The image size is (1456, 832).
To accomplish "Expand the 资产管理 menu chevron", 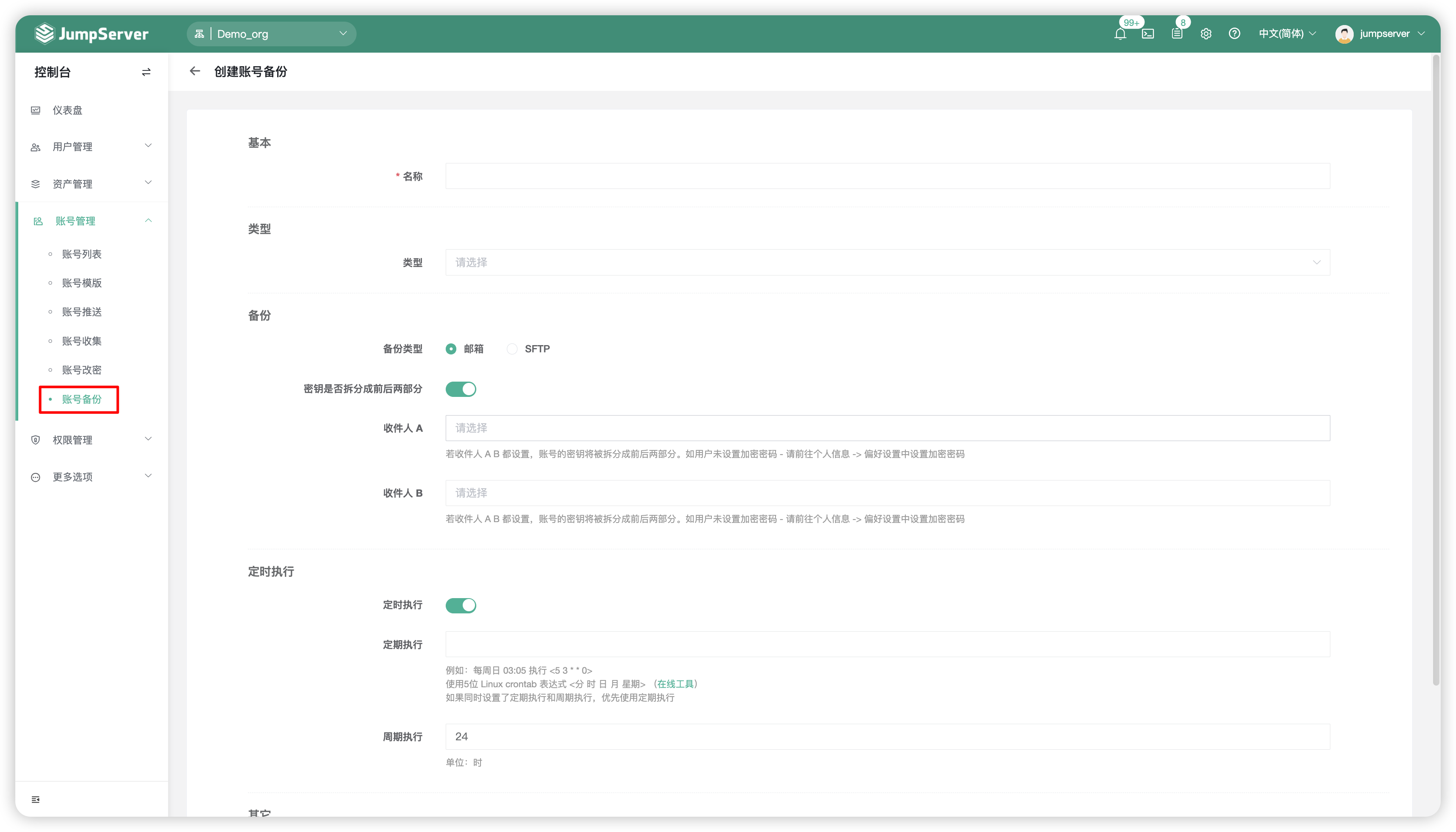I will click(148, 183).
